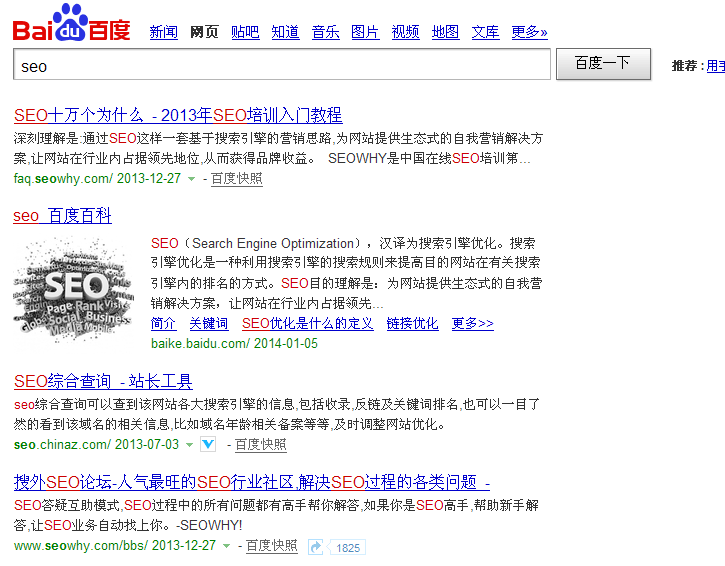Open the 更多>> sublink in Baike result
725x566 pixels.
tap(473, 323)
